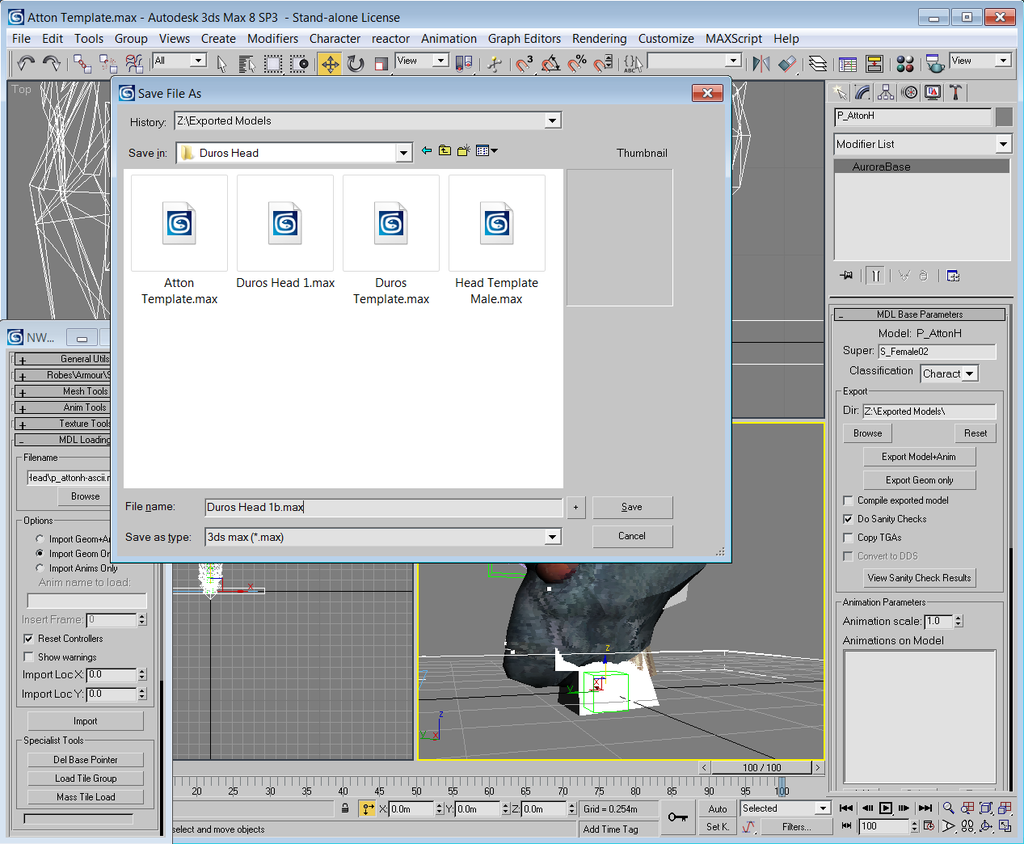Image resolution: width=1024 pixels, height=844 pixels.
Task: Open the Modifiers menu
Action: [x=272, y=39]
